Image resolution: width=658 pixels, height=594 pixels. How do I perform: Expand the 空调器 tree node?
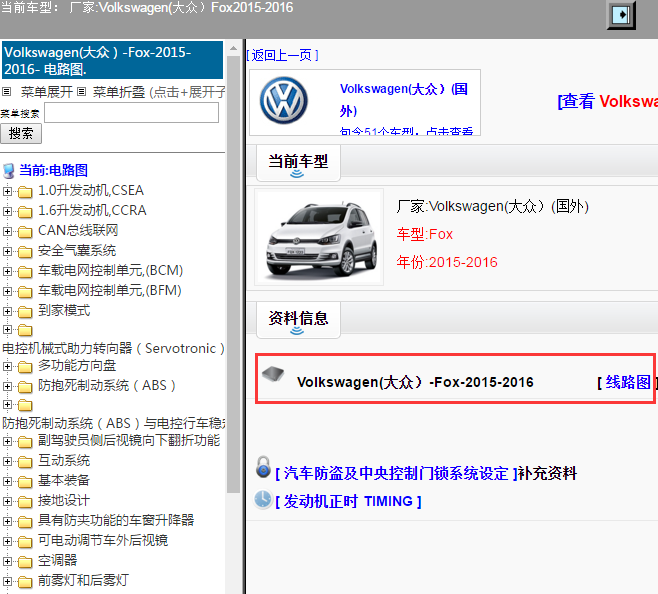click(7, 561)
